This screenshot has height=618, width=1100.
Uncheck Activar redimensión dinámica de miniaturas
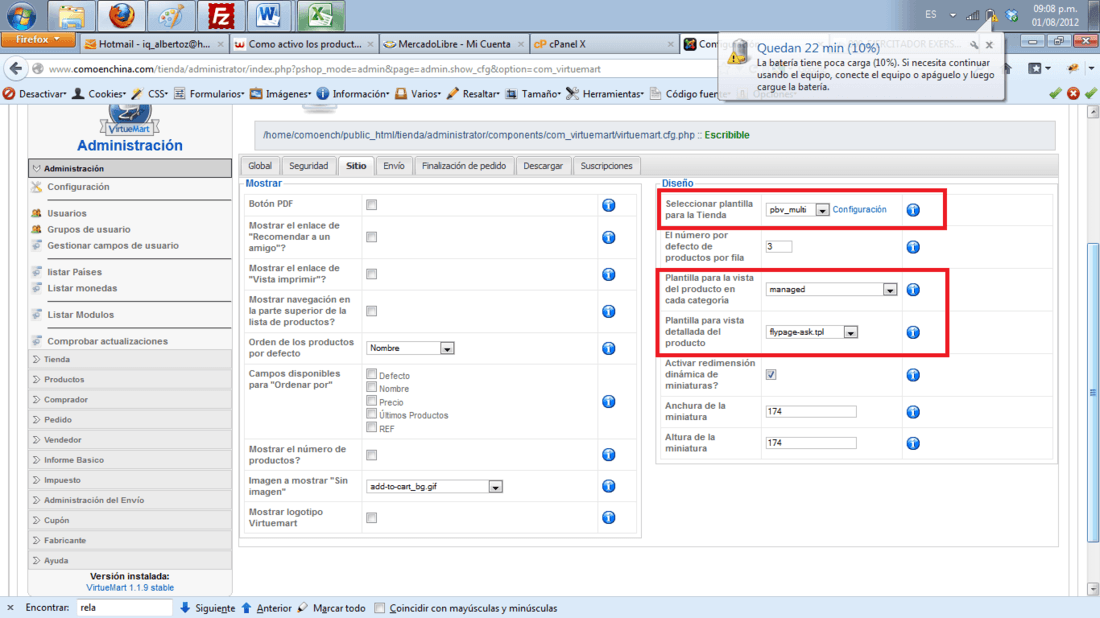click(x=771, y=375)
